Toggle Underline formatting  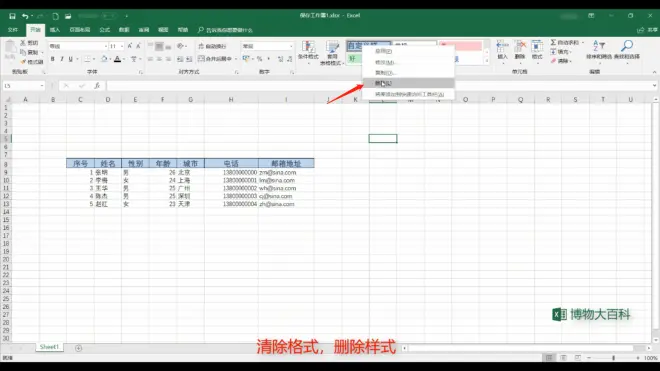(x=71, y=59)
